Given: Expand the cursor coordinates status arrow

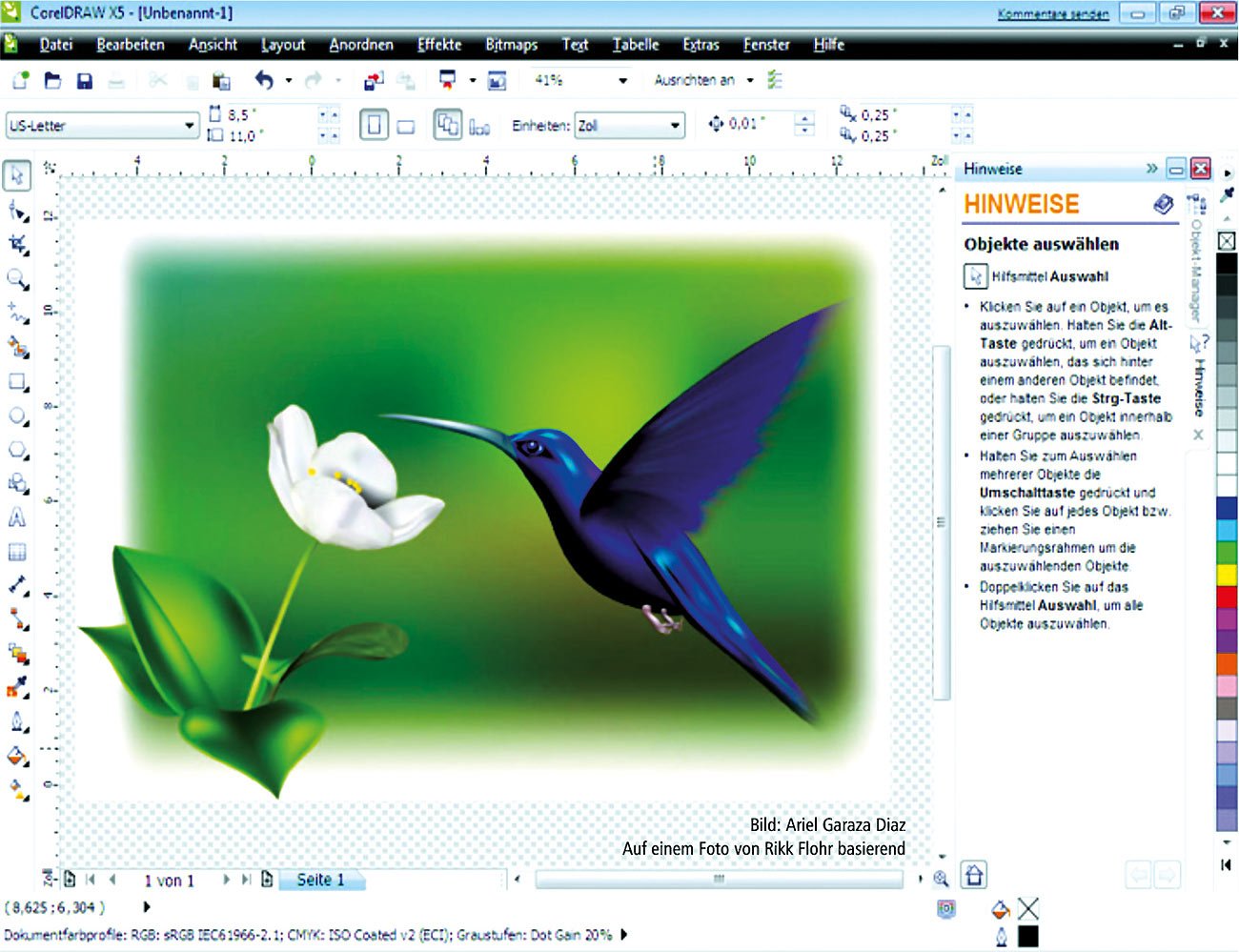Looking at the screenshot, I should 146,907.
